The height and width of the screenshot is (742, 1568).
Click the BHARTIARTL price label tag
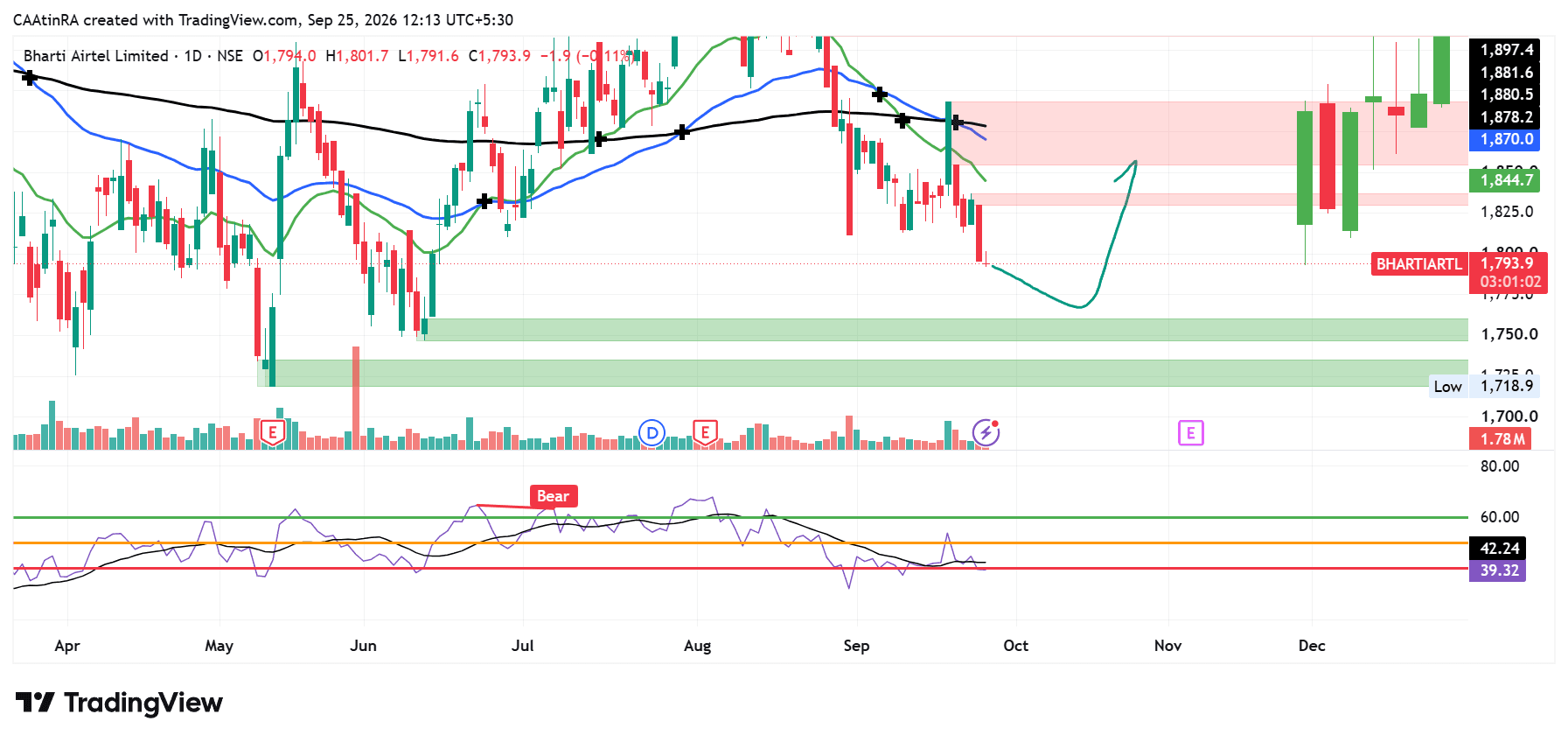1418,263
